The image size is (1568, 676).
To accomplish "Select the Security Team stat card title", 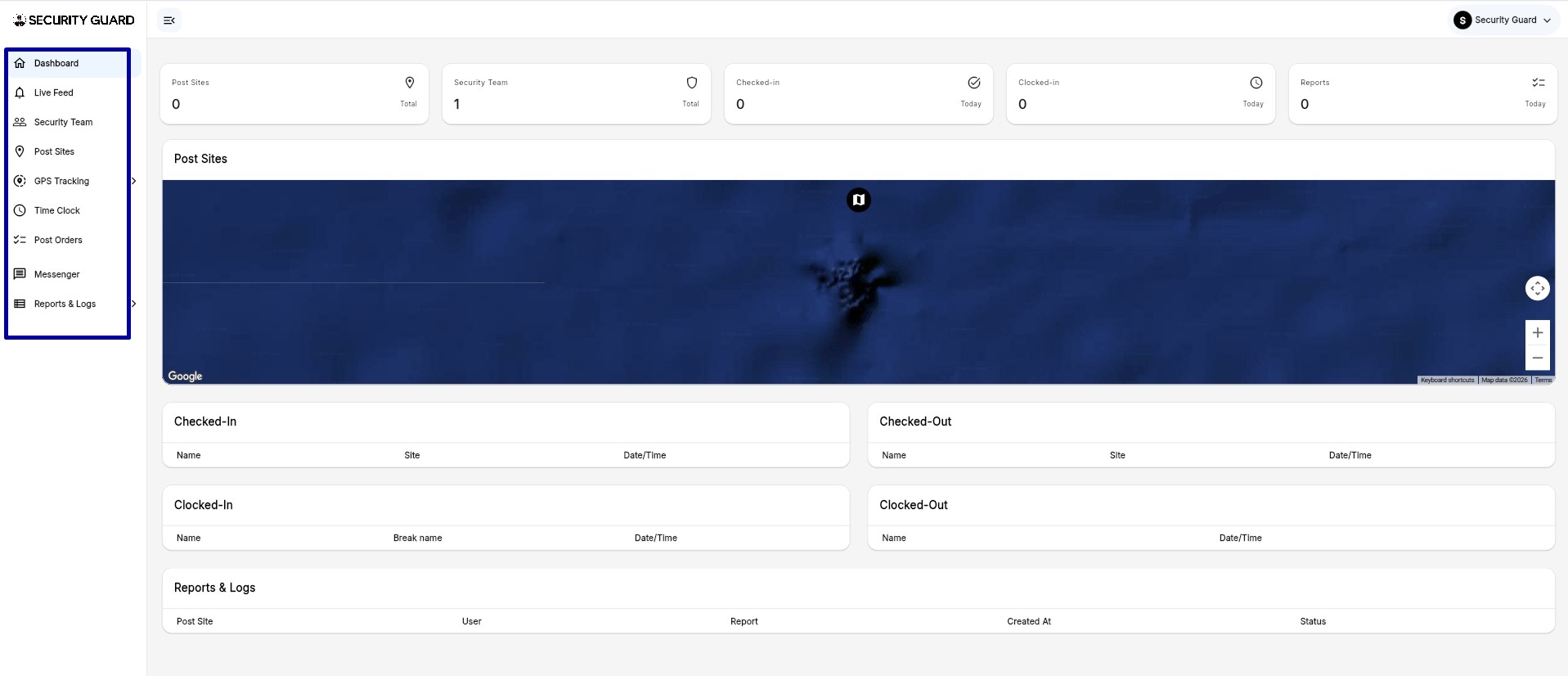I will point(481,83).
